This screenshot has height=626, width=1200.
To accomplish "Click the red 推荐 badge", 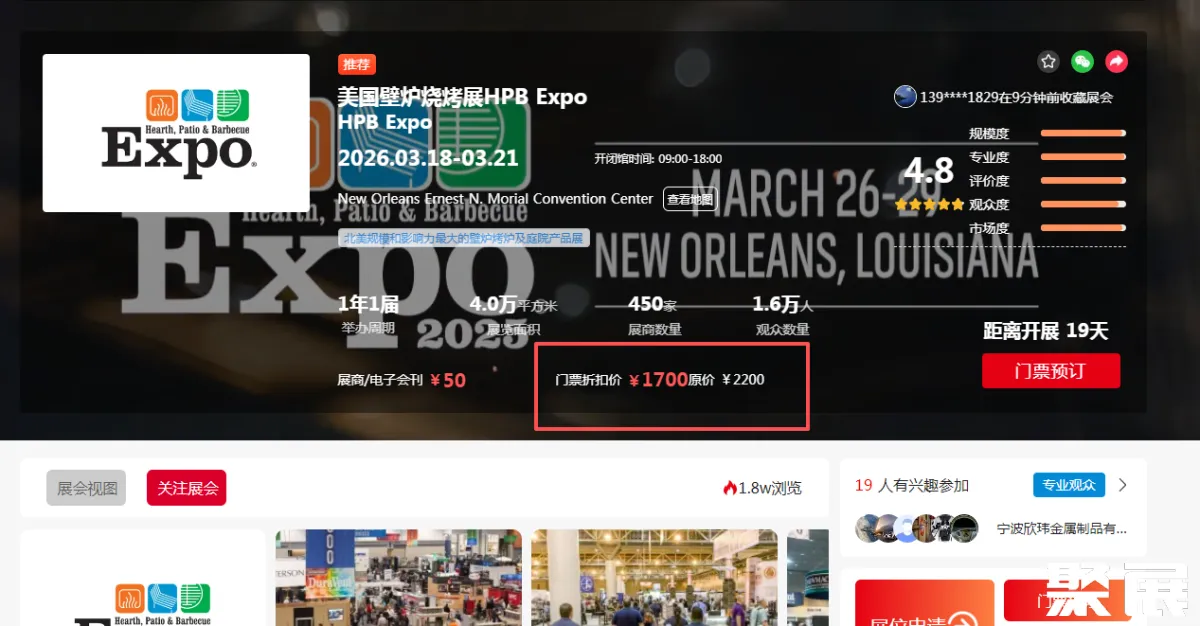I will click(357, 64).
